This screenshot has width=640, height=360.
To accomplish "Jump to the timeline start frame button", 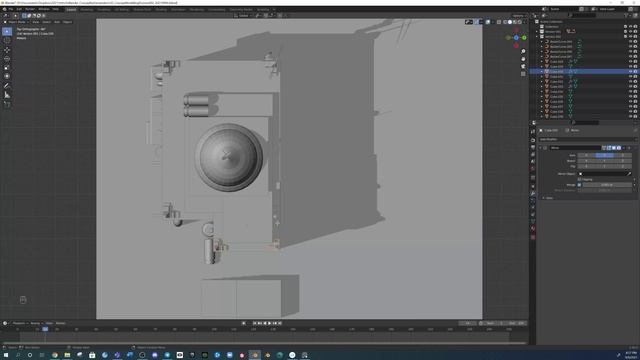I will (x=254, y=323).
